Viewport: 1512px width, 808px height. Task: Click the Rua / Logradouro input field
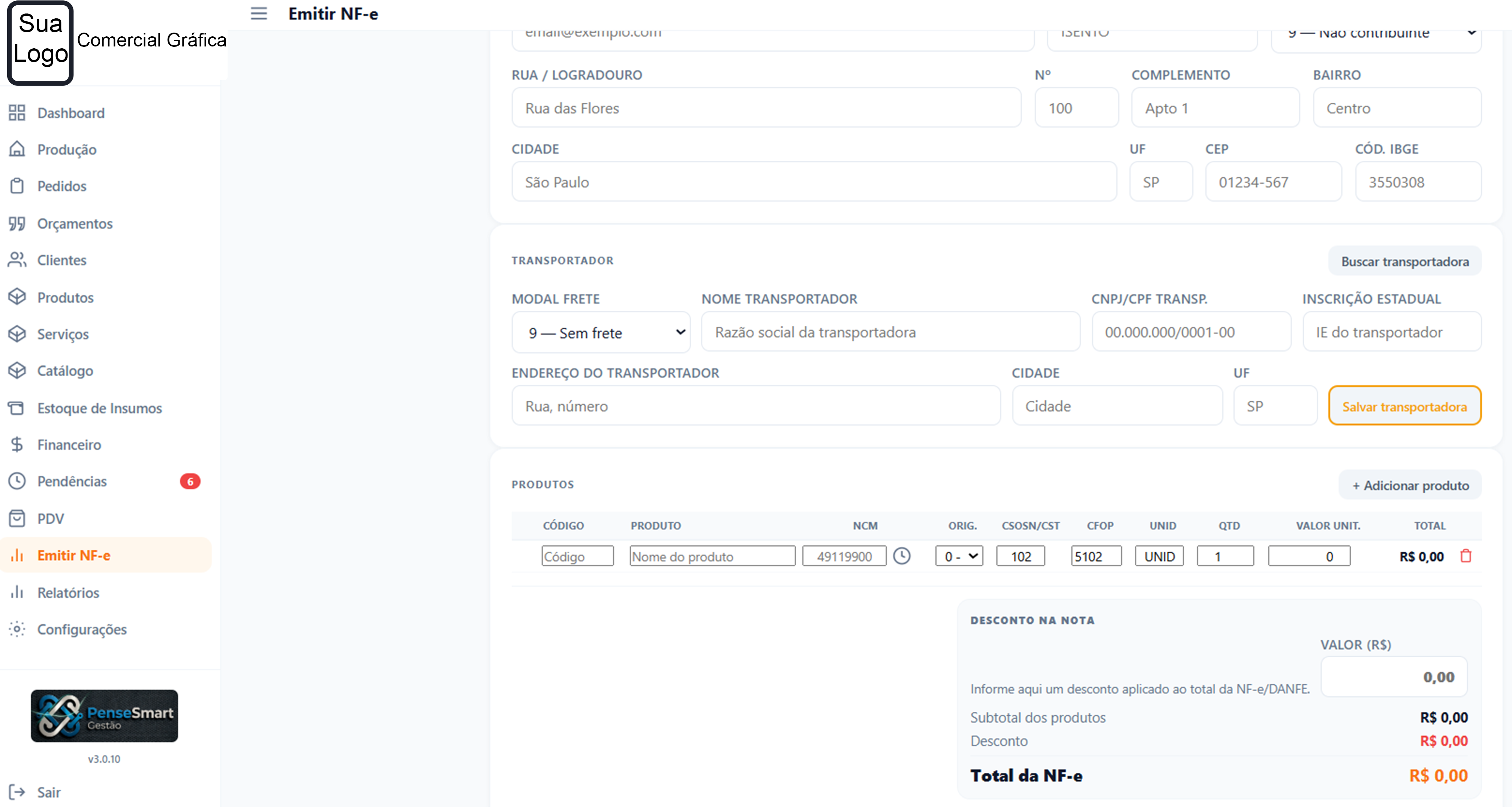coord(767,108)
